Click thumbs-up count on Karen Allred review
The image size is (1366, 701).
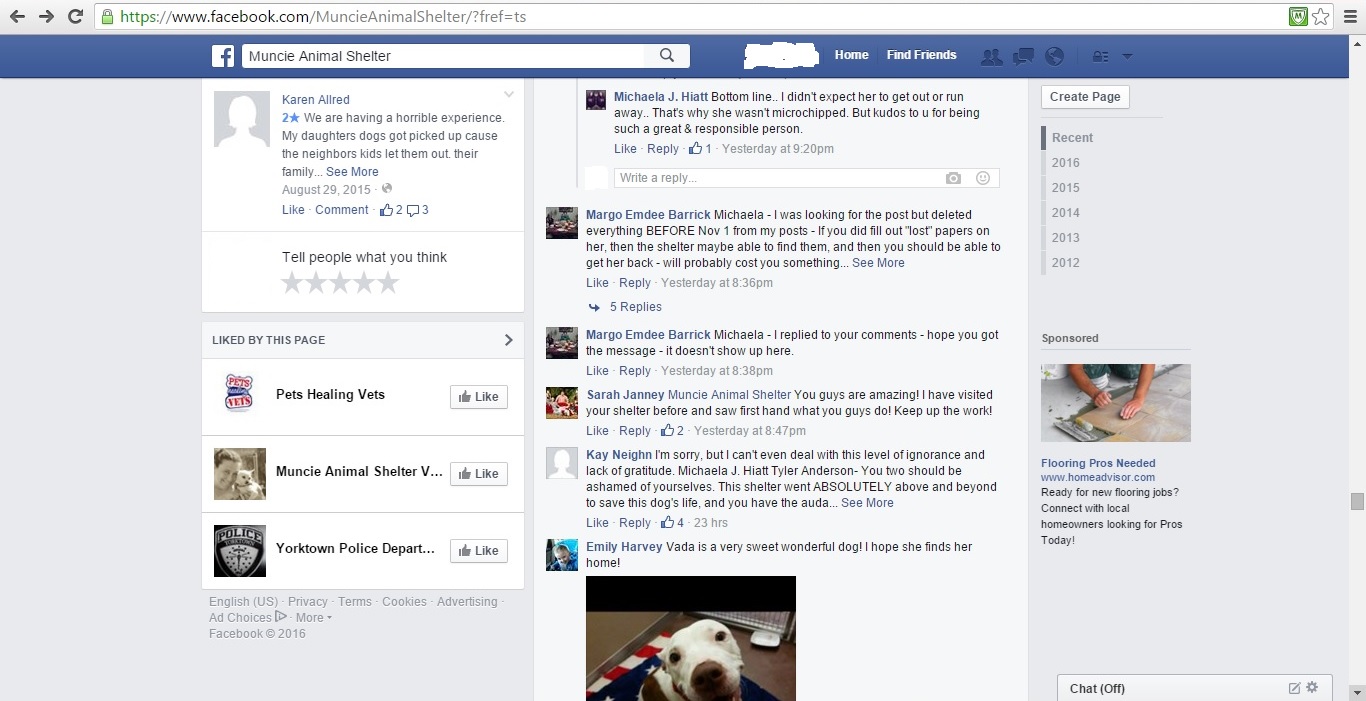pos(391,210)
